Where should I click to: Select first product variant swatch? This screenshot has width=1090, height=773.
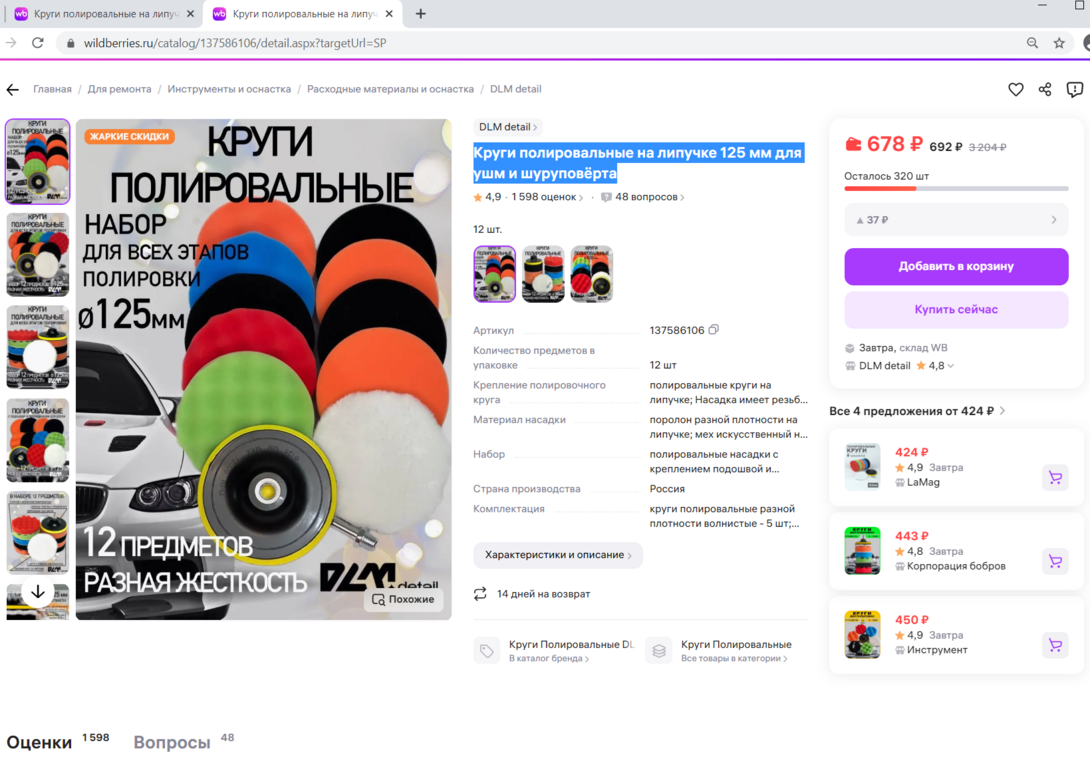coord(494,273)
